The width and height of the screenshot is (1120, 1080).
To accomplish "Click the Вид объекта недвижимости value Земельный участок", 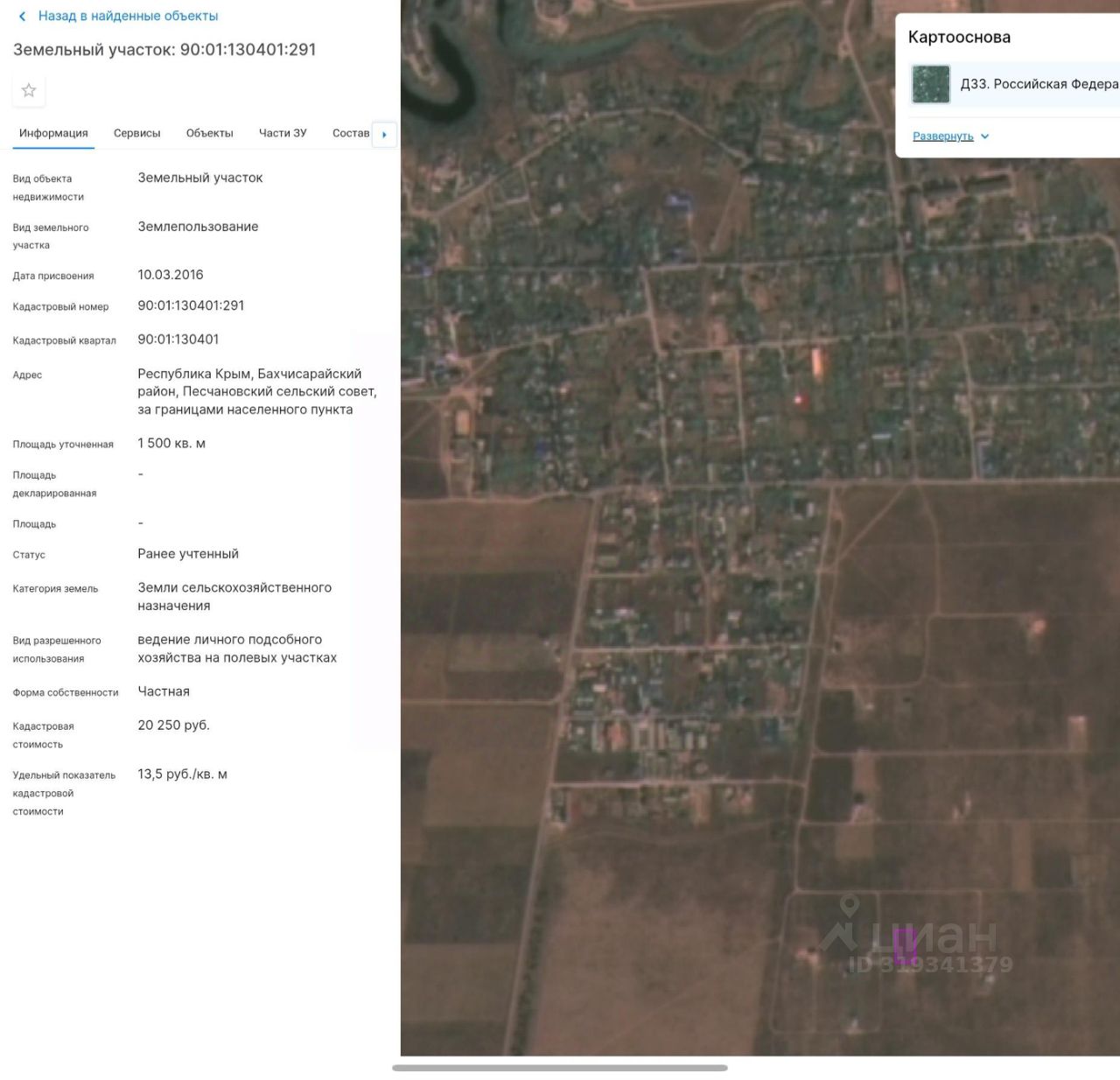I will coord(200,178).
